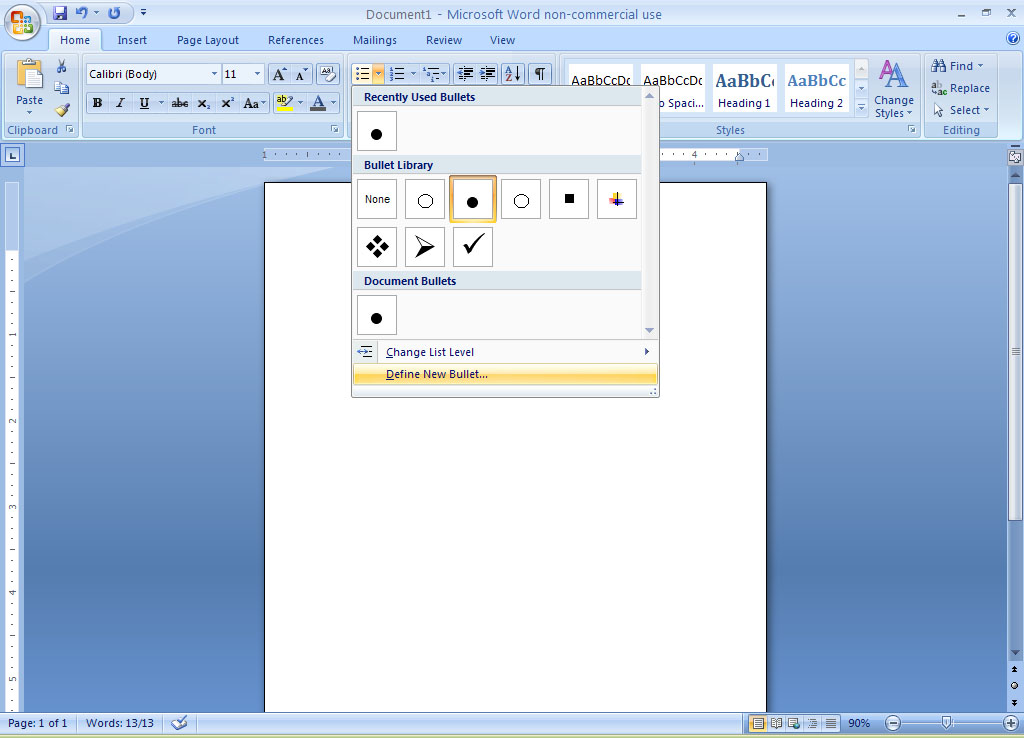Click the zoom out button on status bar
This screenshot has width=1024, height=738.
(x=891, y=722)
